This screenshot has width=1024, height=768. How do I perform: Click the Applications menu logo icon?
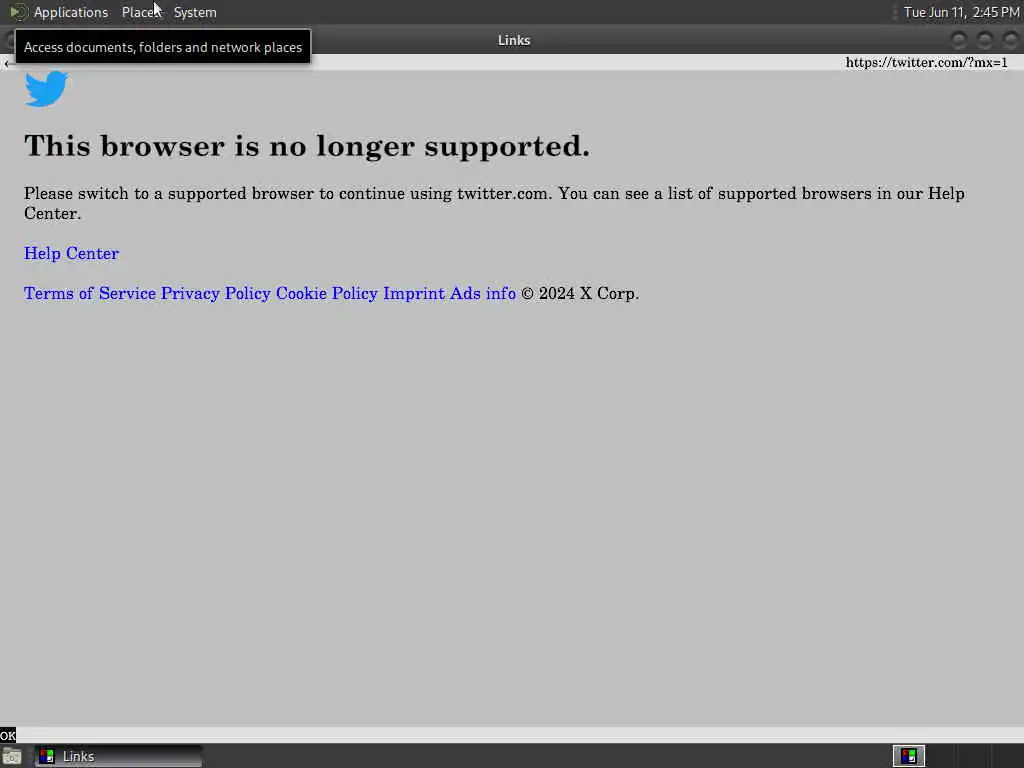18,12
